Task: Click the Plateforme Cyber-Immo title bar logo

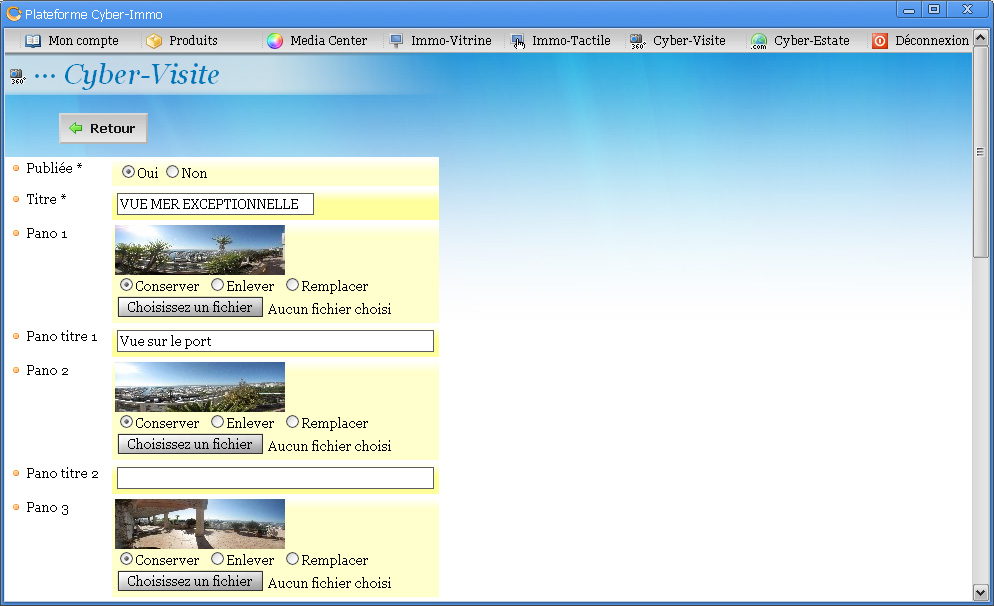Action: pos(14,13)
